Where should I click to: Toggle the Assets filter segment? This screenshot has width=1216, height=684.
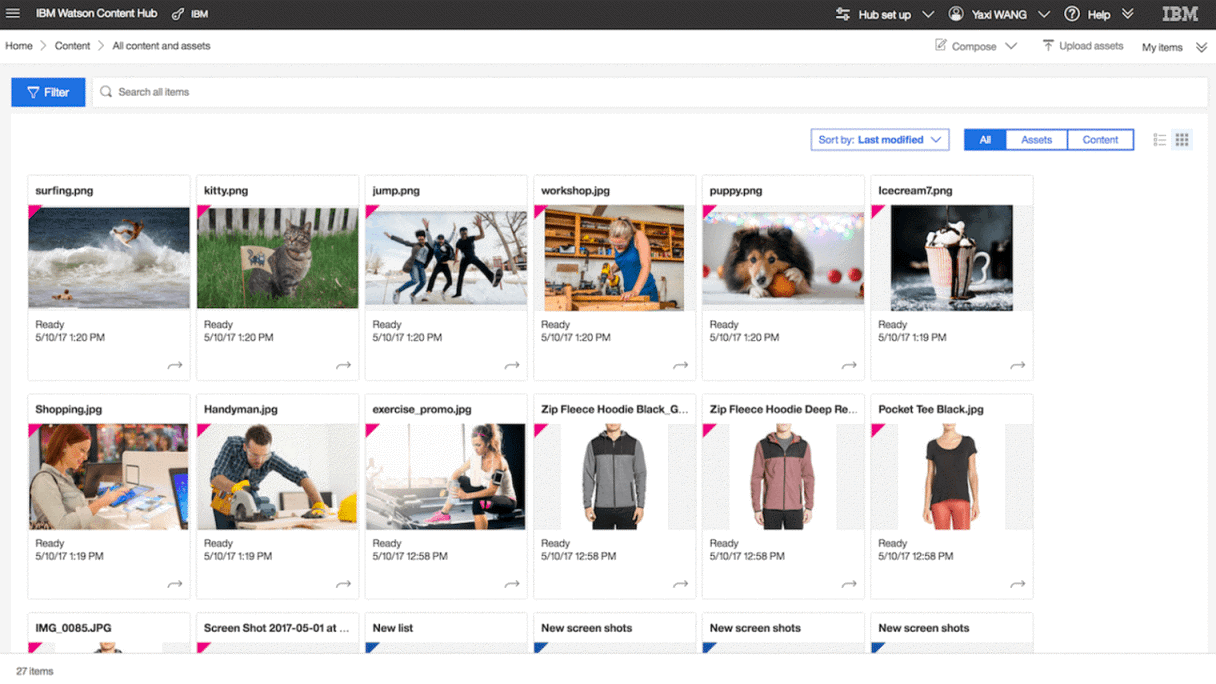pyautogui.click(x=1036, y=139)
